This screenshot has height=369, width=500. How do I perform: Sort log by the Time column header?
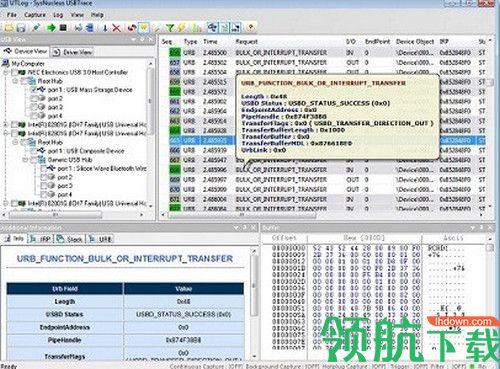(x=210, y=42)
